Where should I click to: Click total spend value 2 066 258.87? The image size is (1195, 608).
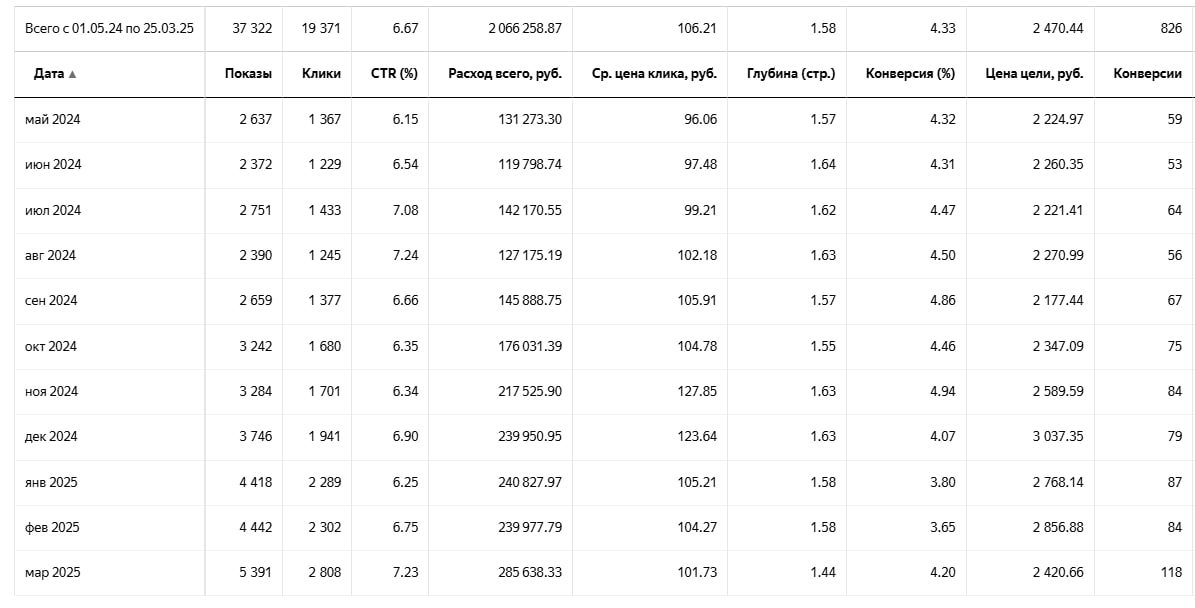pos(525,28)
